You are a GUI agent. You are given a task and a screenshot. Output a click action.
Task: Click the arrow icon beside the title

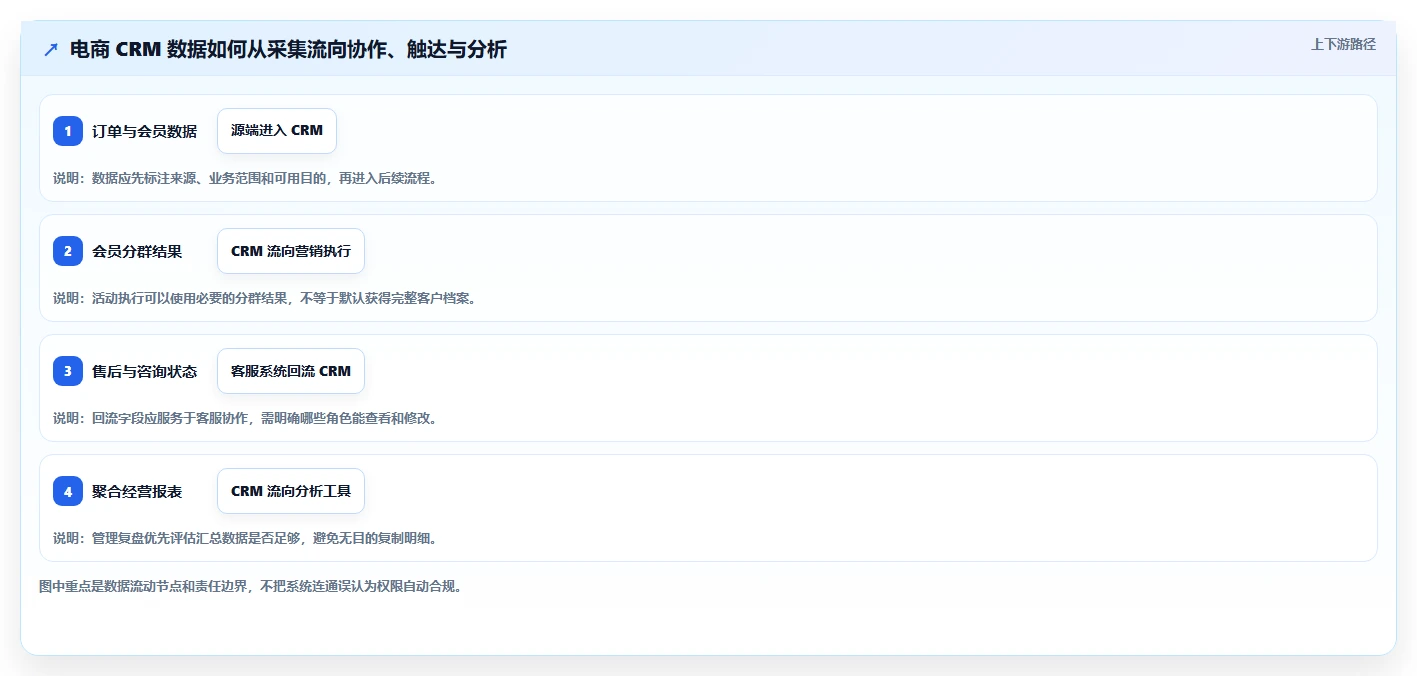coord(51,49)
